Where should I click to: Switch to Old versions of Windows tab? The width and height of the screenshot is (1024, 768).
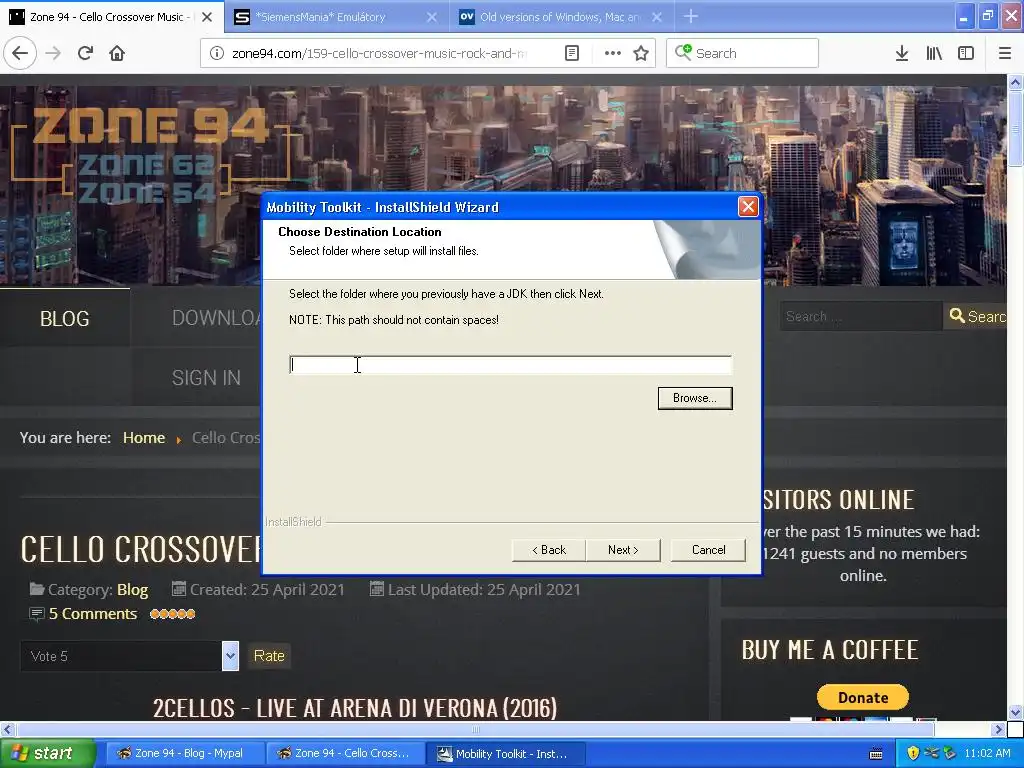click(562, 16)
